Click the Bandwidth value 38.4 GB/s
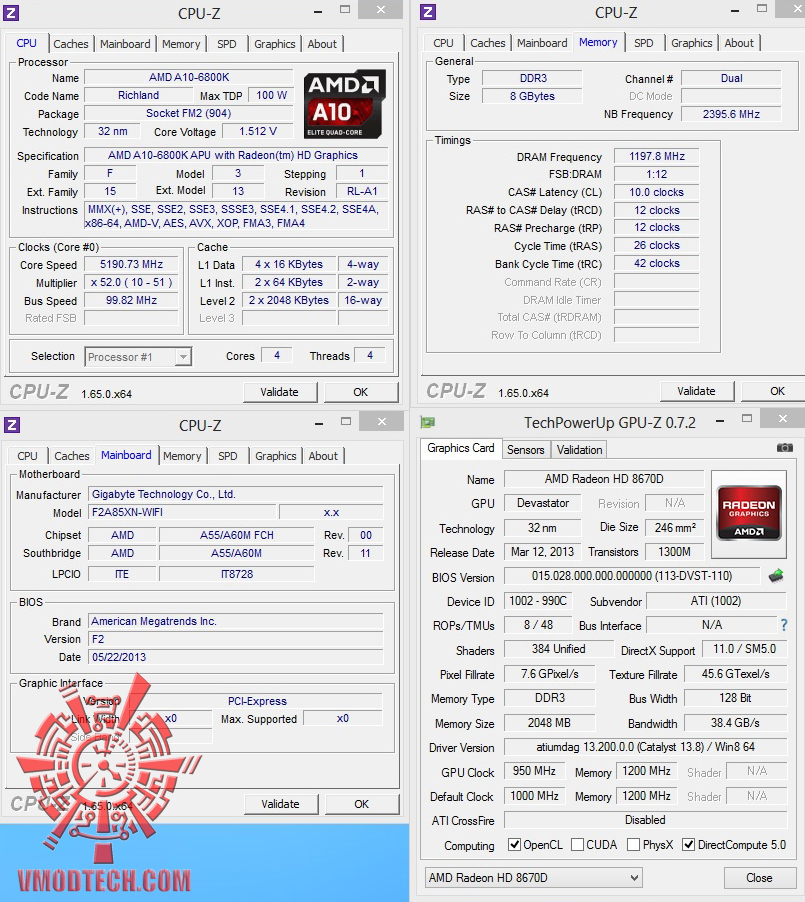Image resolution: width=805 pixels, height=902 pixels. 735,723
